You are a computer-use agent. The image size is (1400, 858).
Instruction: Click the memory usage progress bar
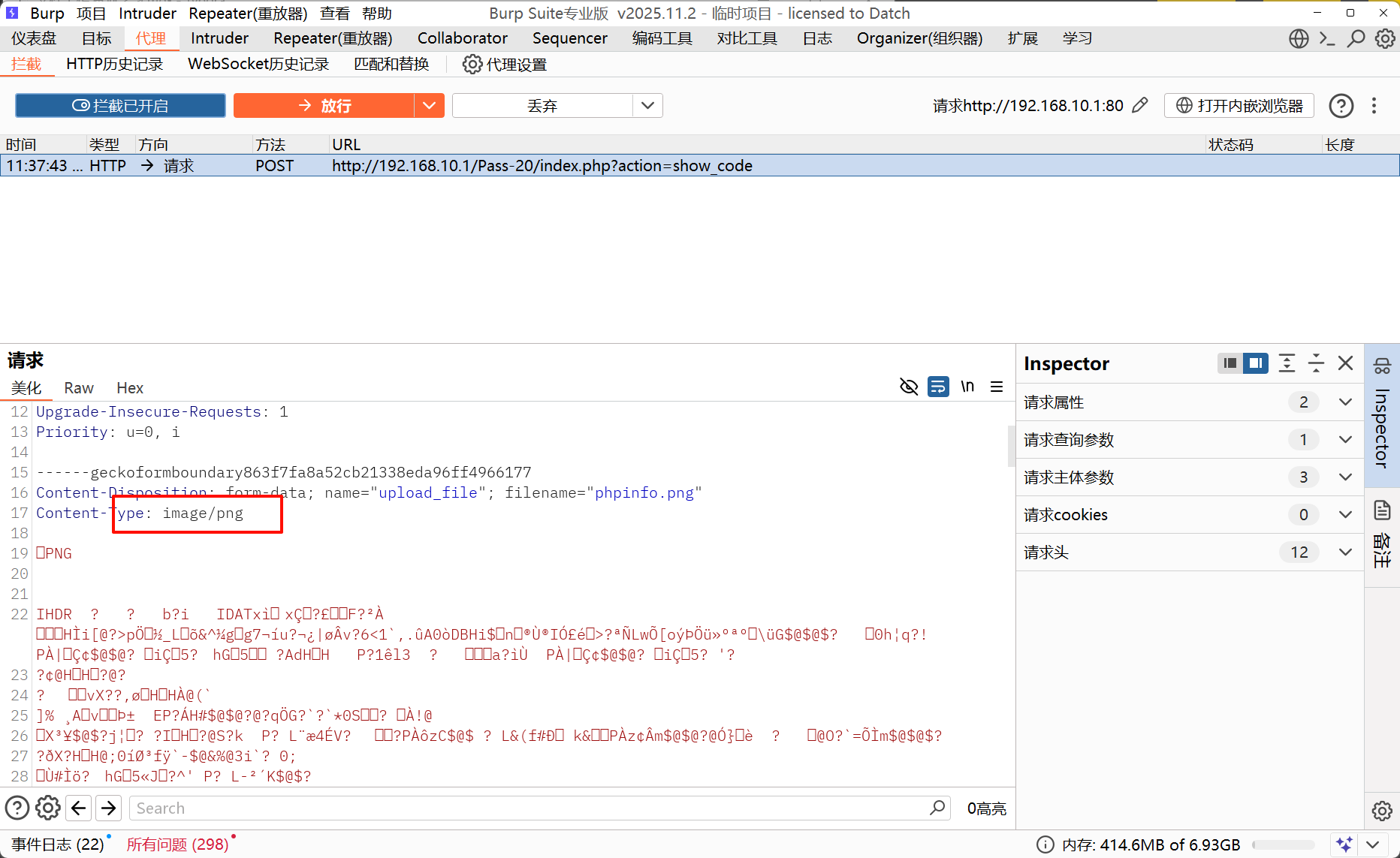pyautogui.click(x=1284, y=845)
